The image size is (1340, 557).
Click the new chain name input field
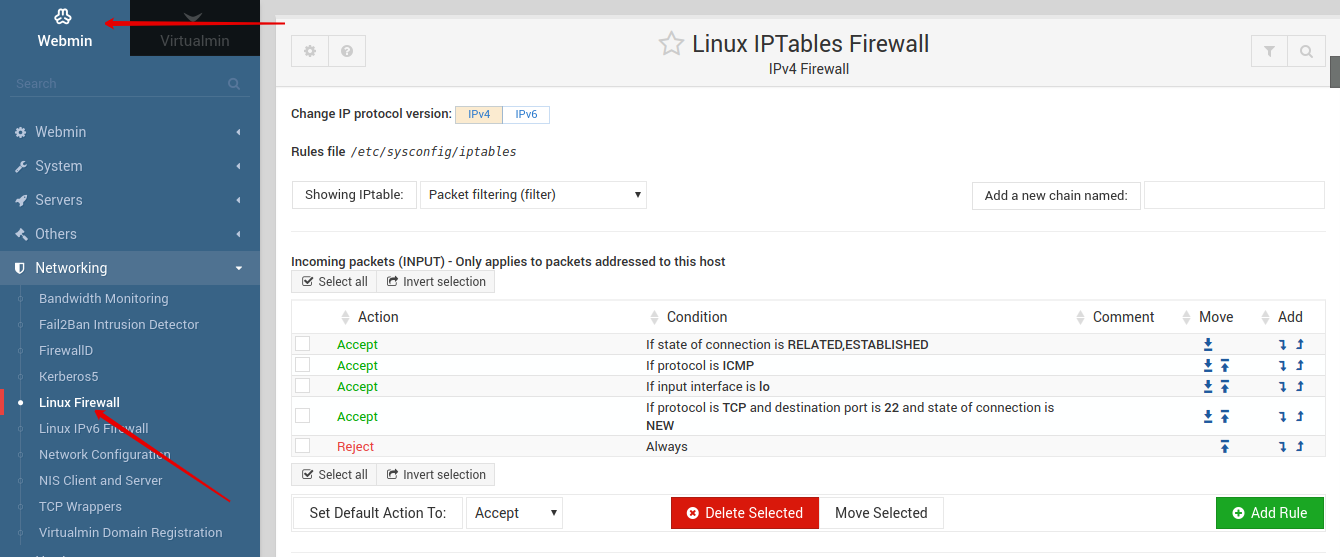pyautogui.click(x=1233, y=196)
